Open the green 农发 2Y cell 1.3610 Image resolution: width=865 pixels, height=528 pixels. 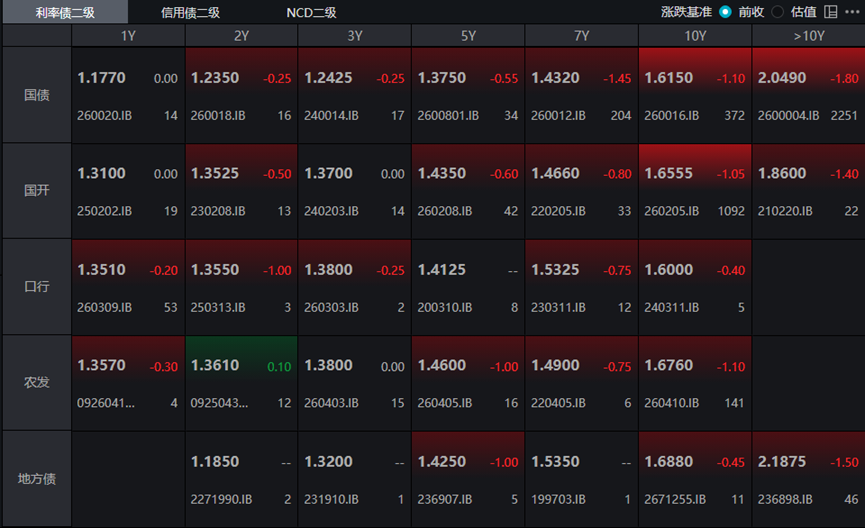[241, 383]
